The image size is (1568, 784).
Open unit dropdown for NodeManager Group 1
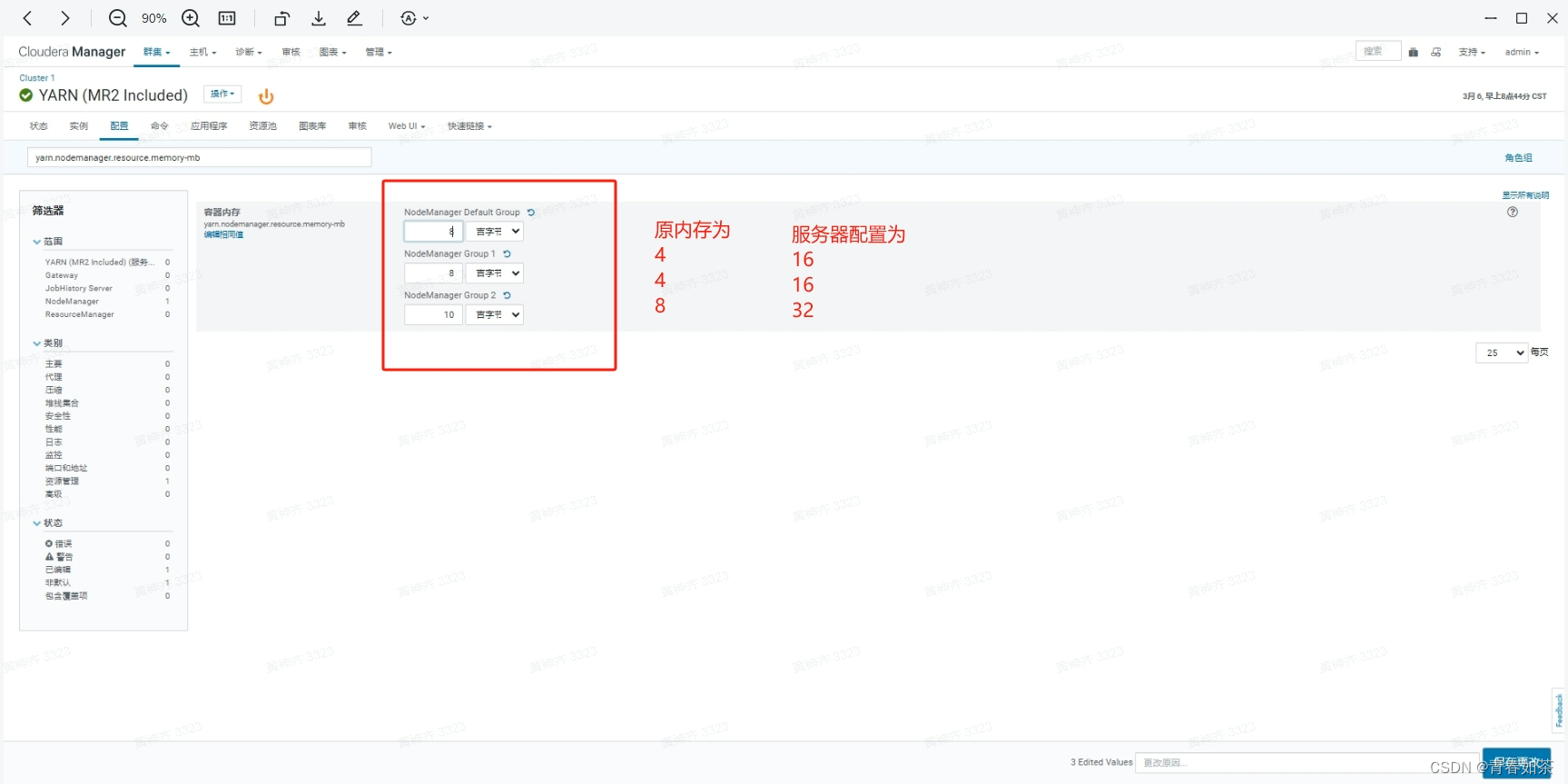495,273
